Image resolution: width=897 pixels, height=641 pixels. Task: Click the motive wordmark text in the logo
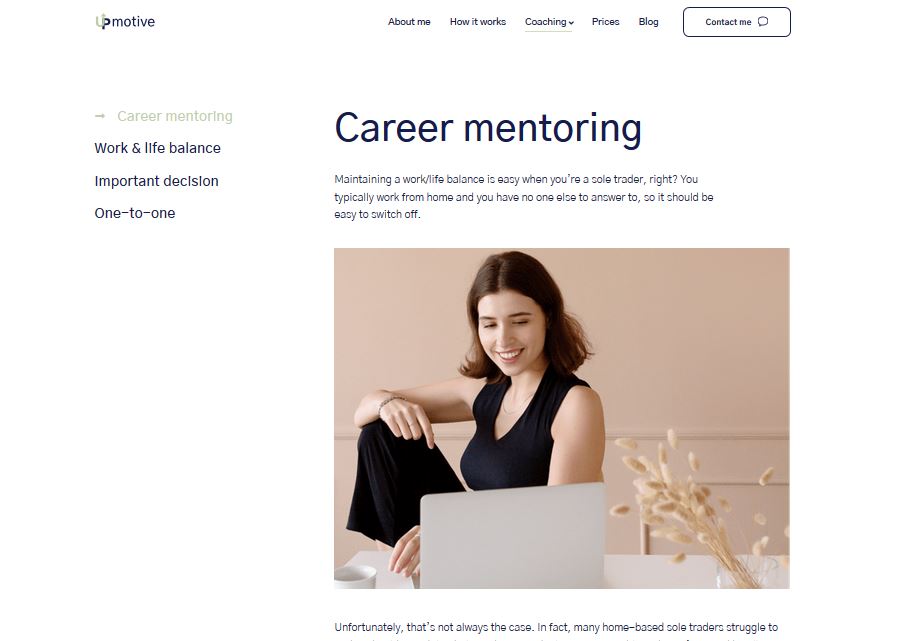(x=133, y=22)
